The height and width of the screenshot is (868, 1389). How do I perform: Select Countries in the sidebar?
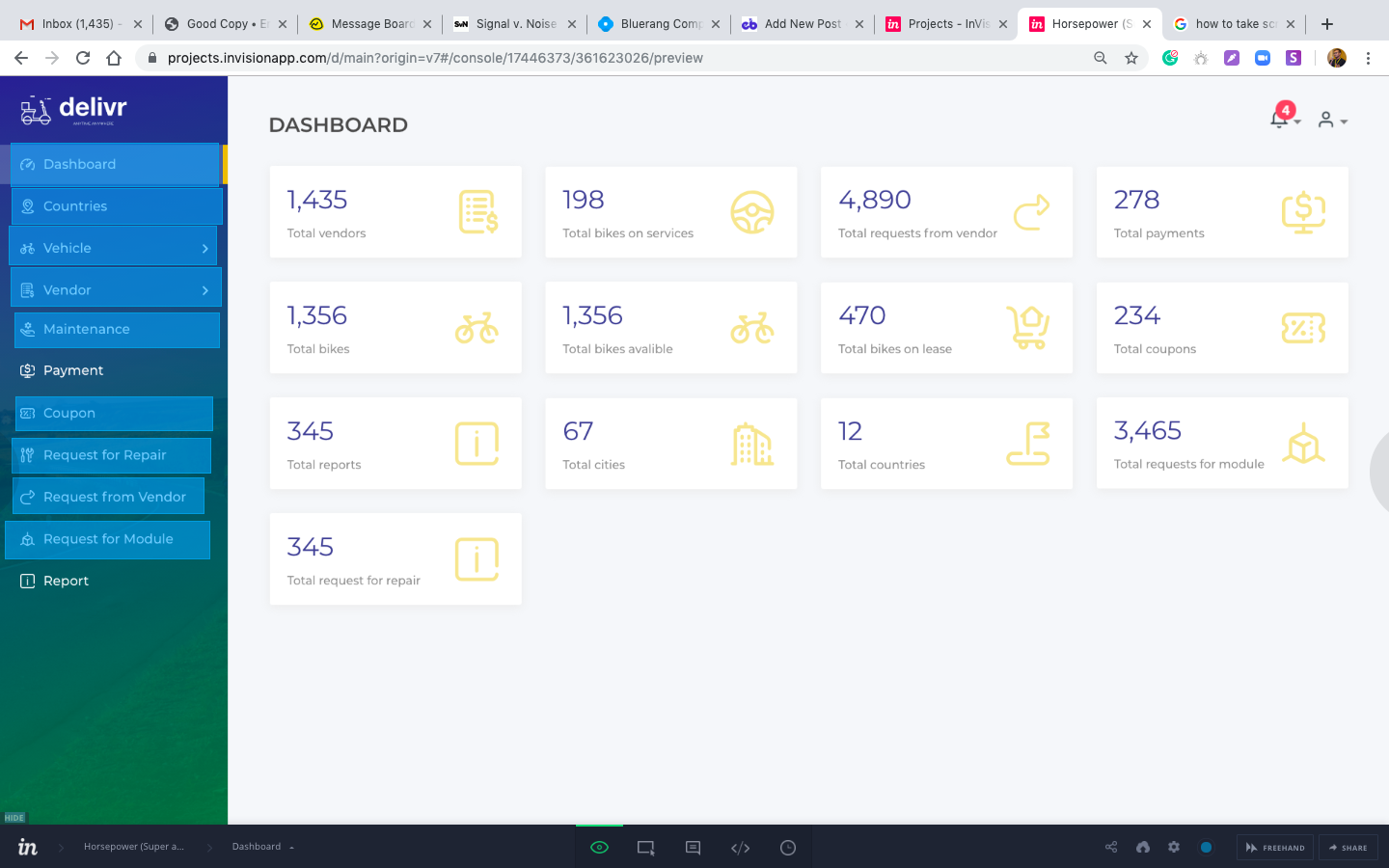click(113, 205)
